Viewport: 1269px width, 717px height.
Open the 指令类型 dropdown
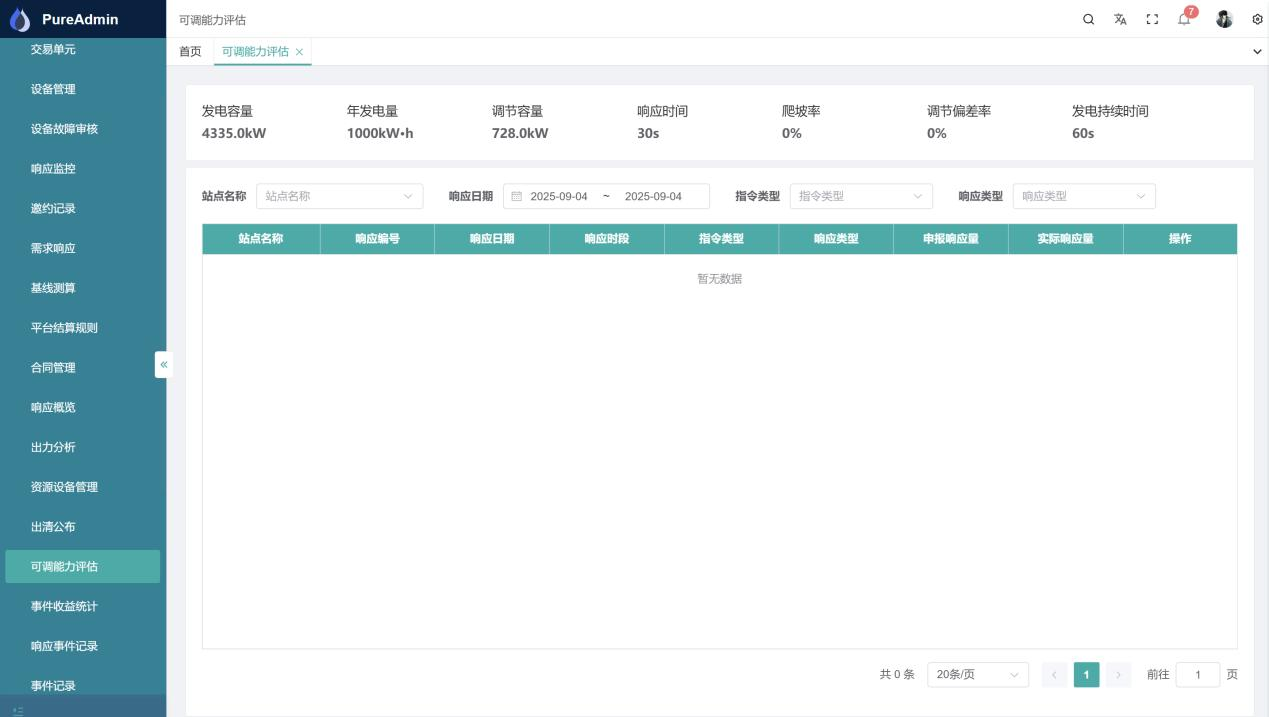860,196
